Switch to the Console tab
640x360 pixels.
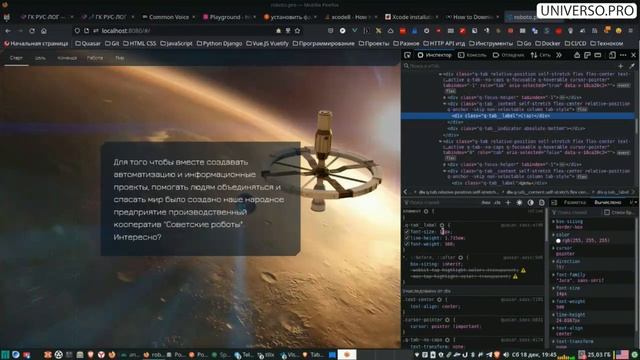[x=472, y=55]
